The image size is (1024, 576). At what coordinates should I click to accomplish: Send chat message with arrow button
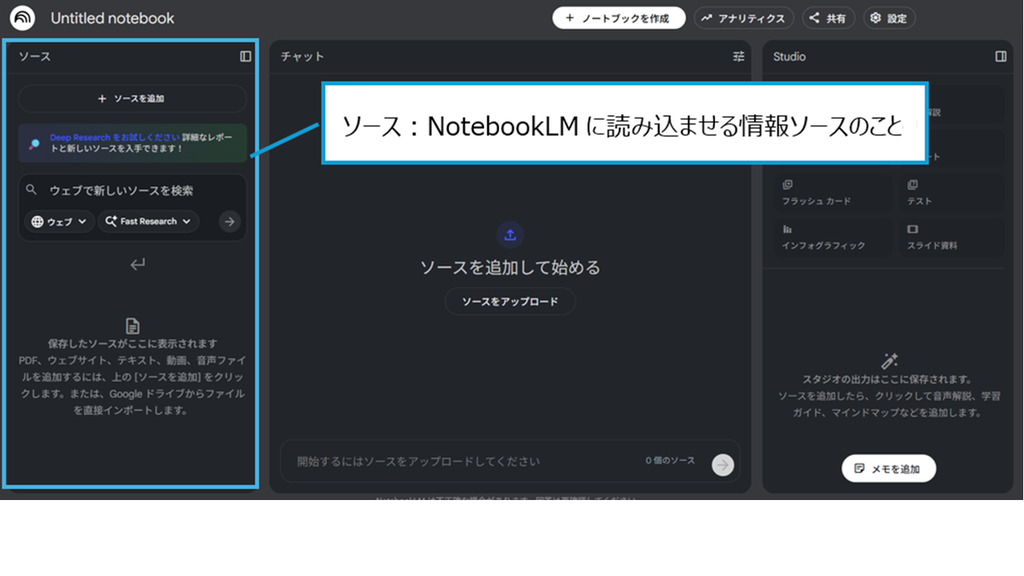coord(723,465)
